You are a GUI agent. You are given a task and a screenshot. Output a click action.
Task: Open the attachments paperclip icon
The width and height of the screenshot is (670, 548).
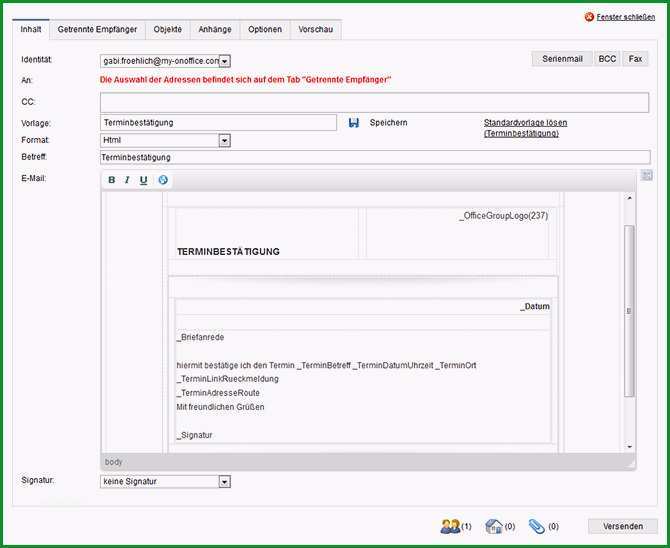[537, 526]
